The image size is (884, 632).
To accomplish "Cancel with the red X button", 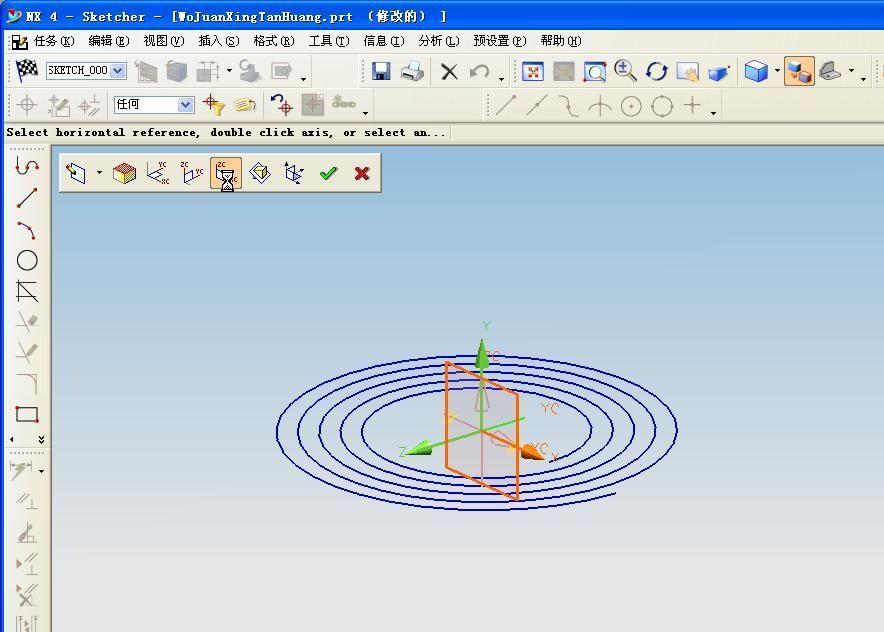I will pos(362,173).
